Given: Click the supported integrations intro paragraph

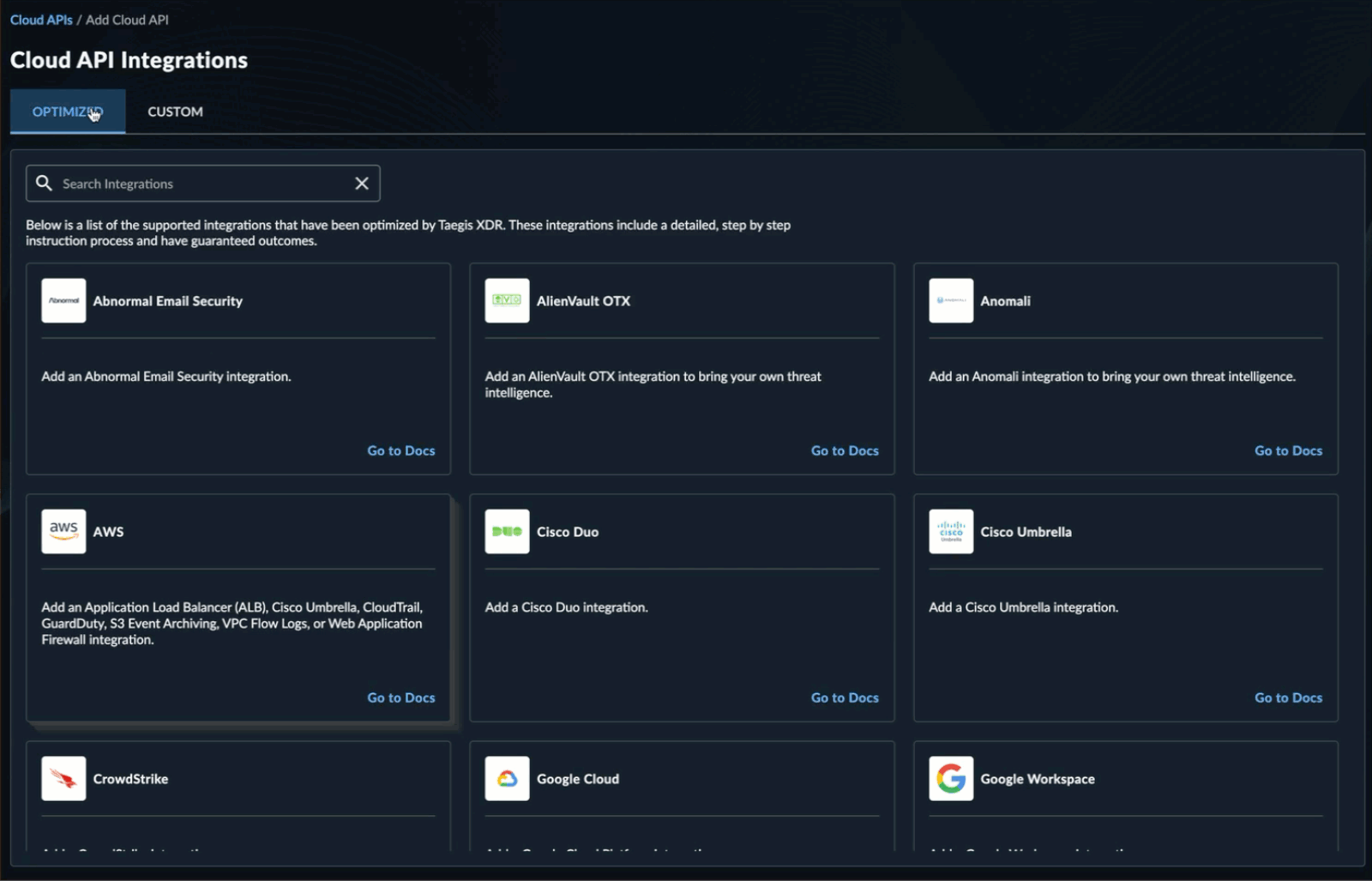Looking at the screenshot, I should pos(408,232).
